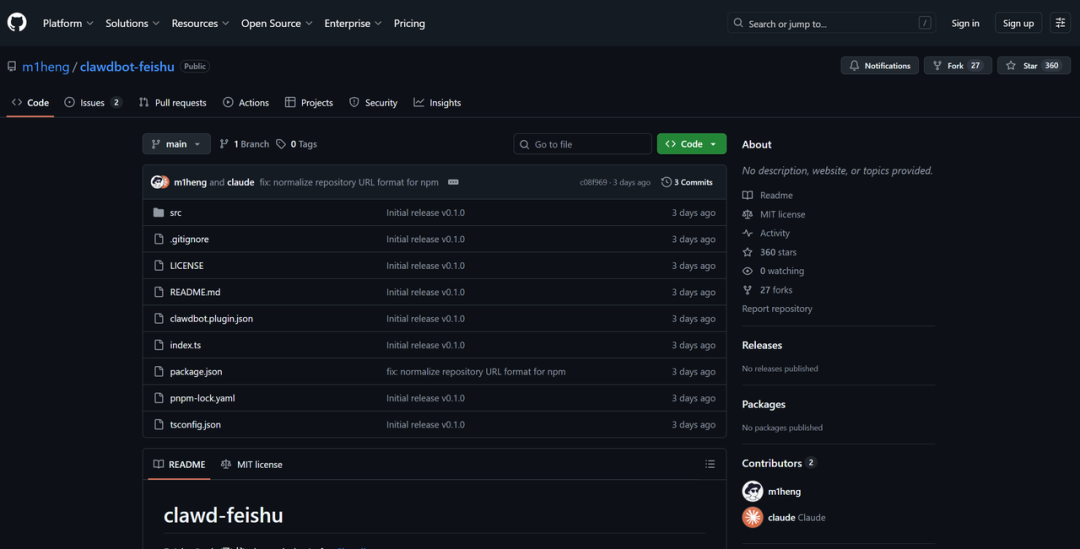
Task: Open m1heng contributor avatar
Action: pos(752,491)
